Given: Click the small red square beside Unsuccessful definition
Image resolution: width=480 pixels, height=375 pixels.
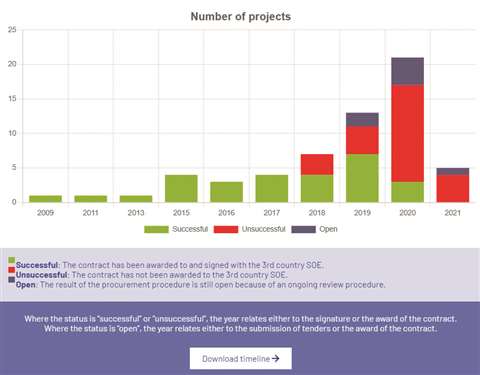Looking at the screenshot, I should pos(12,270).
